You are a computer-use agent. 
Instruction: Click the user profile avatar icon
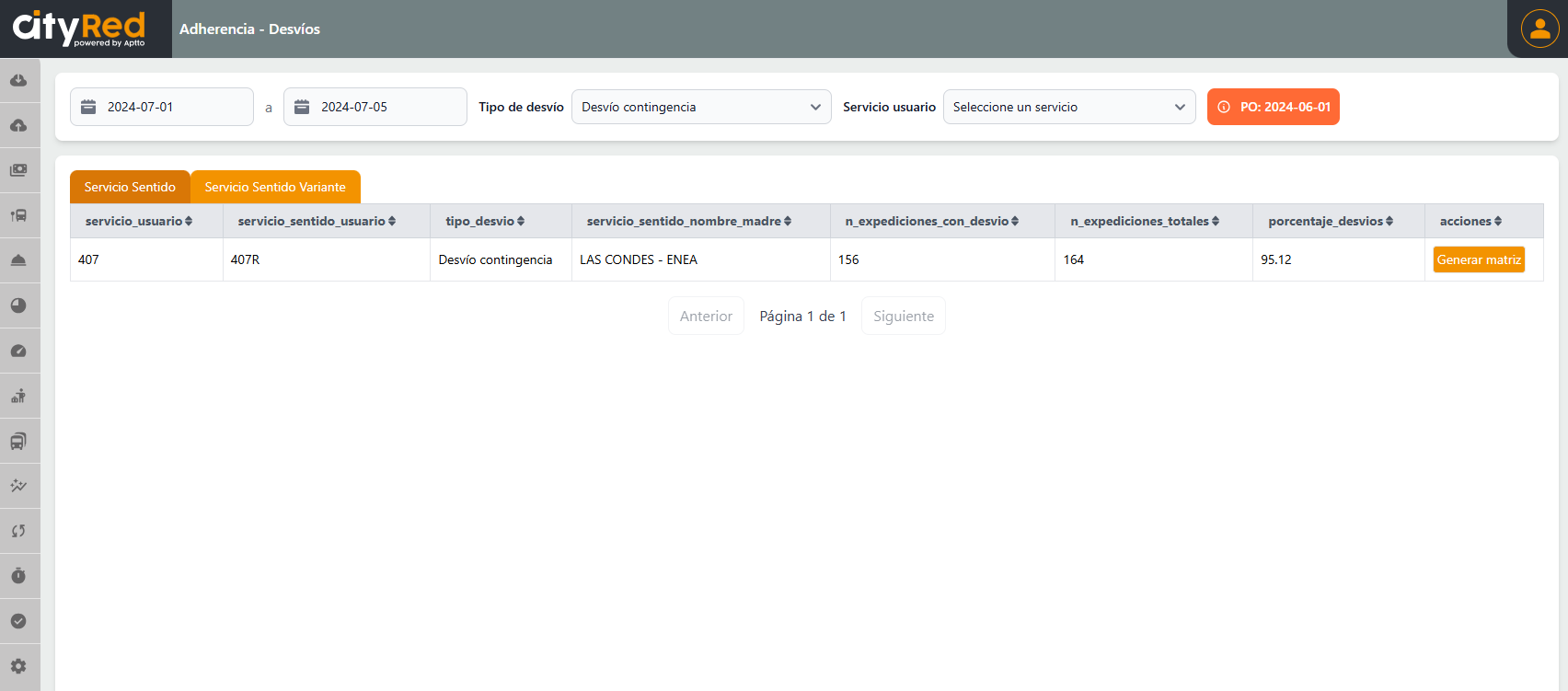[x=1539, y=29]
